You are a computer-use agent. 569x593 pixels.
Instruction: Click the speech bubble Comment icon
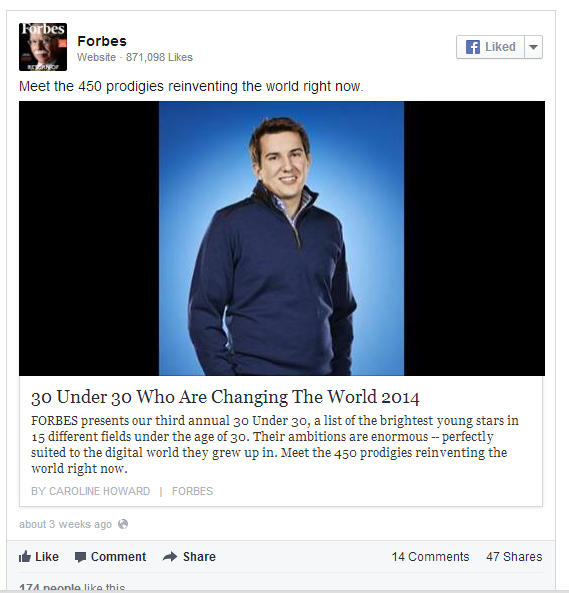pos(80,557)
